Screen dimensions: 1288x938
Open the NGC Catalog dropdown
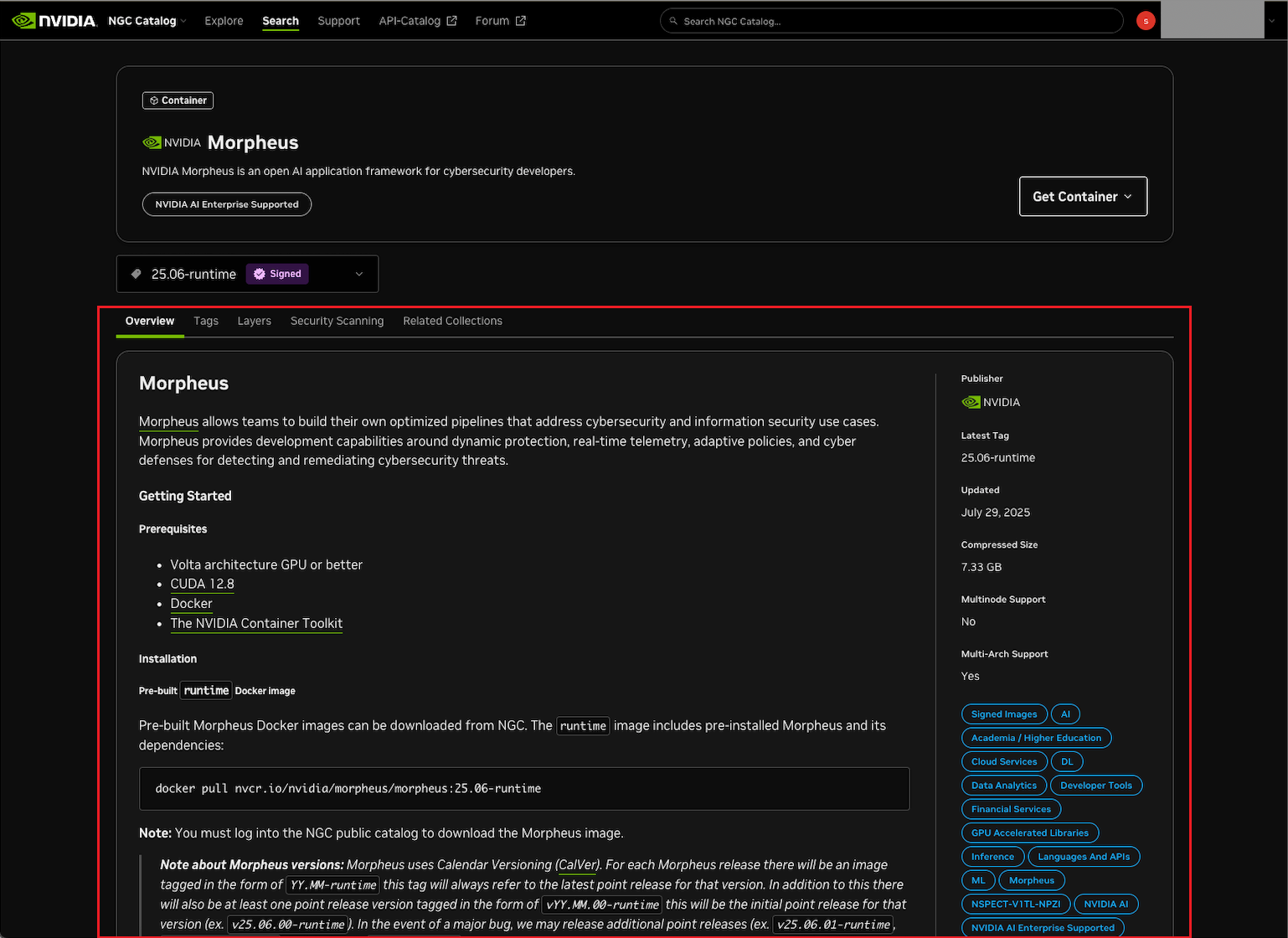pyautogui.click(x=147, y=21)
